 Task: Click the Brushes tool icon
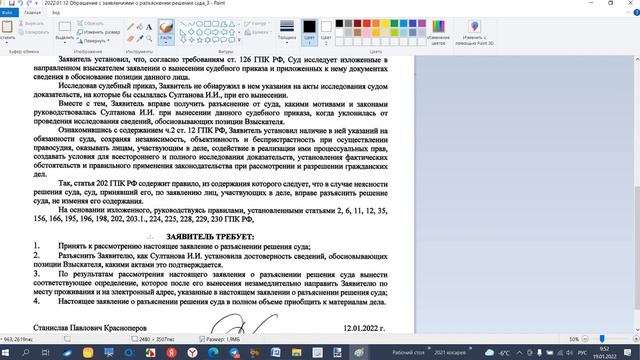coord(166,27)
